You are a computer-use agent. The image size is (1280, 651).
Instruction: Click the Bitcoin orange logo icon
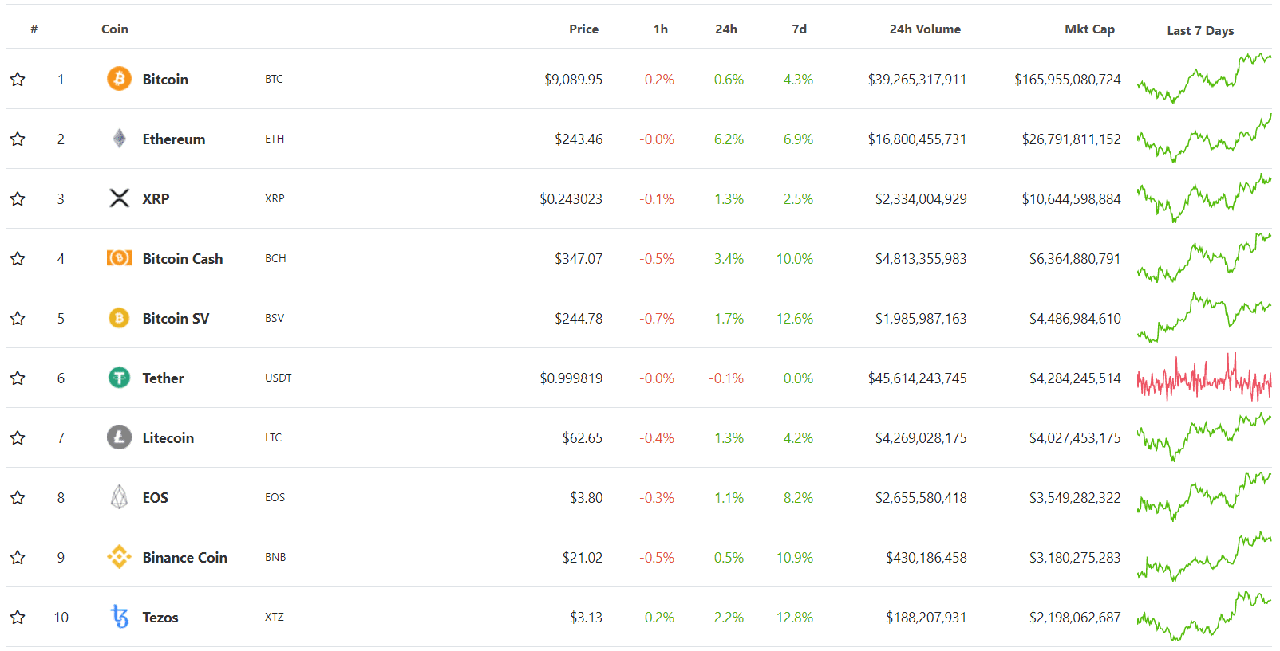point(119,79)
